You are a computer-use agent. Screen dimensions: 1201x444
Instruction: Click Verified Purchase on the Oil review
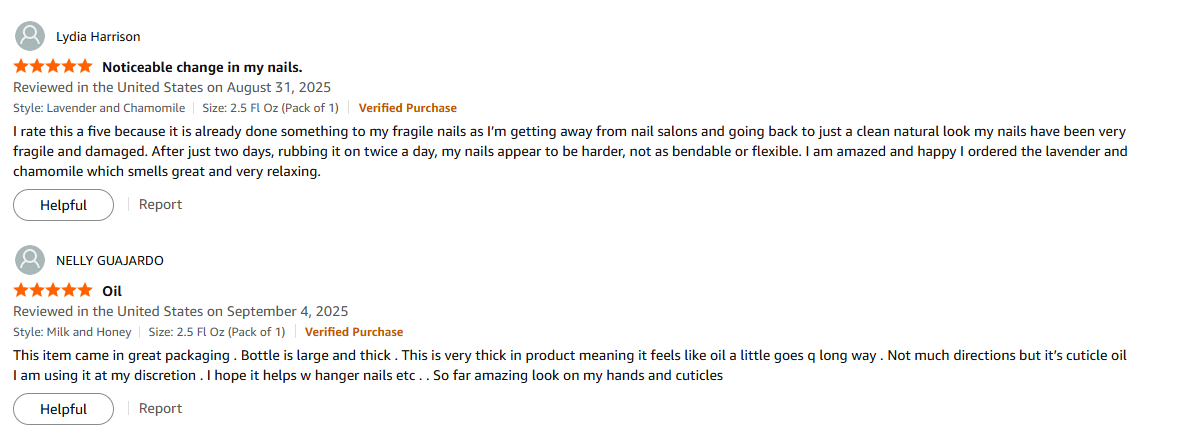pyautogui.click(x=354, y=332)
